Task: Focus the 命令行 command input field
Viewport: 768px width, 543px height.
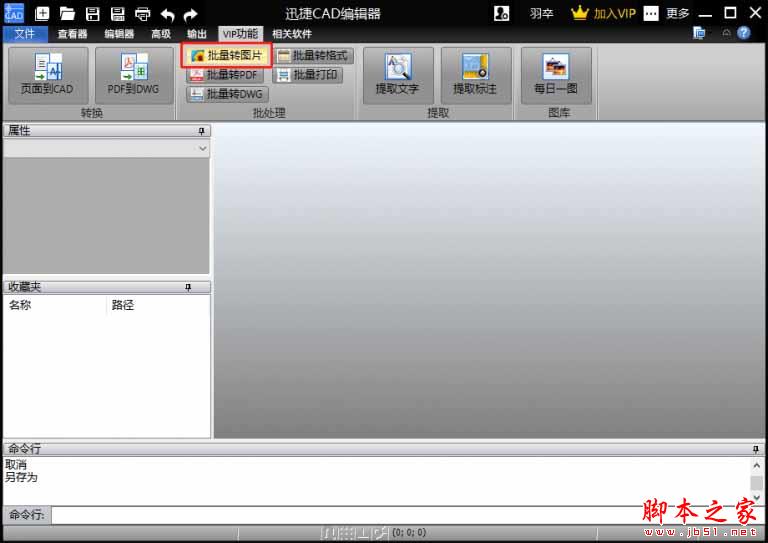Action: (x=408, y=515)
